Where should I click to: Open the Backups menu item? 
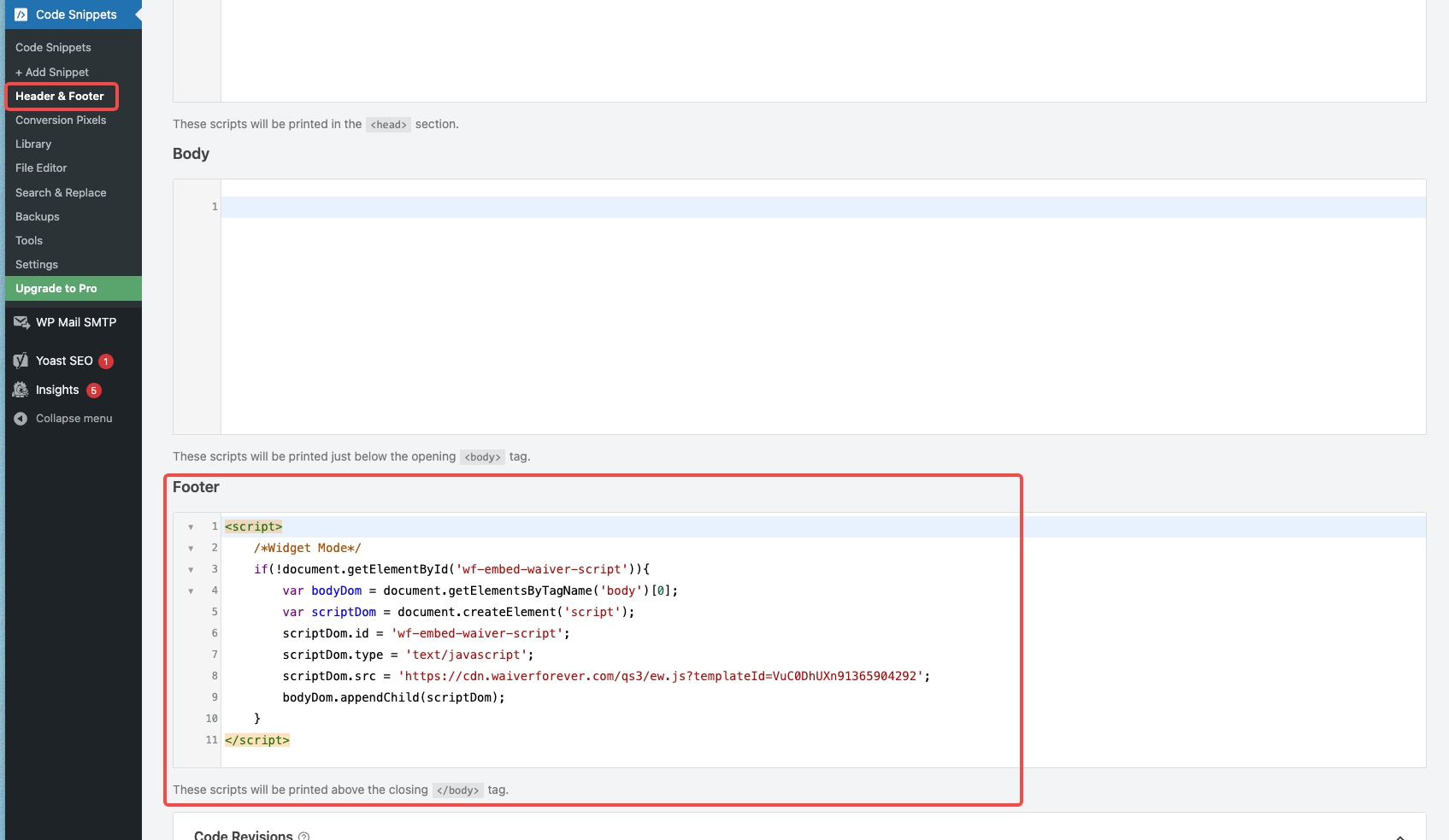click(38, 217)
